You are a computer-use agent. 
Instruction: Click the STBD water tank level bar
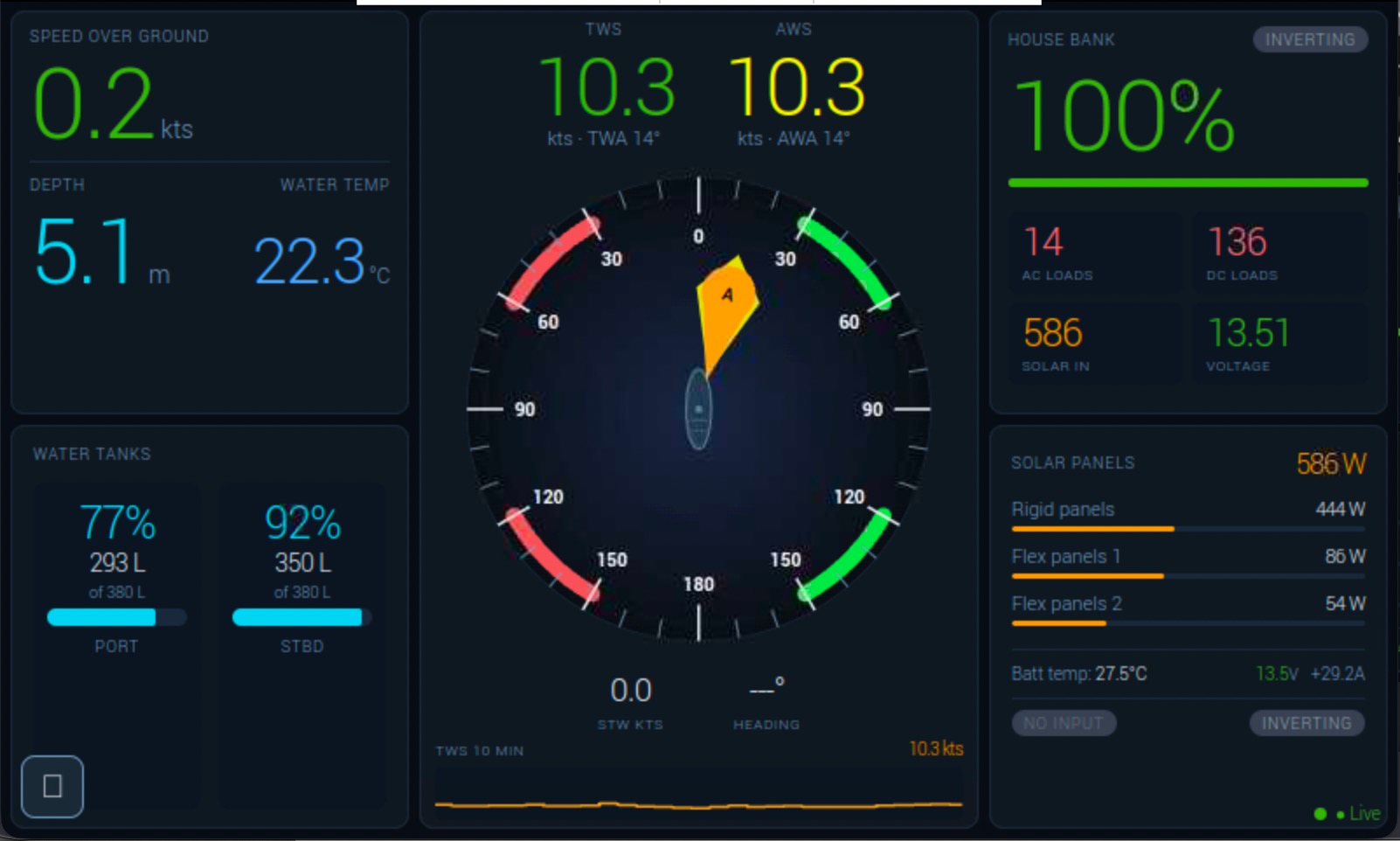(302, 617)
